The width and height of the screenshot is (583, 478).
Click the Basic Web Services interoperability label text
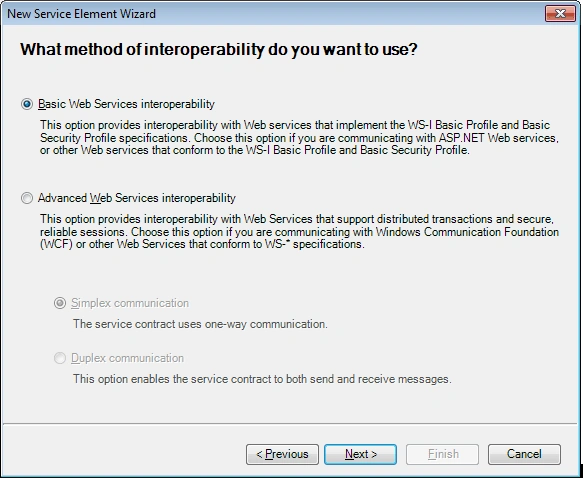point(126,104)
